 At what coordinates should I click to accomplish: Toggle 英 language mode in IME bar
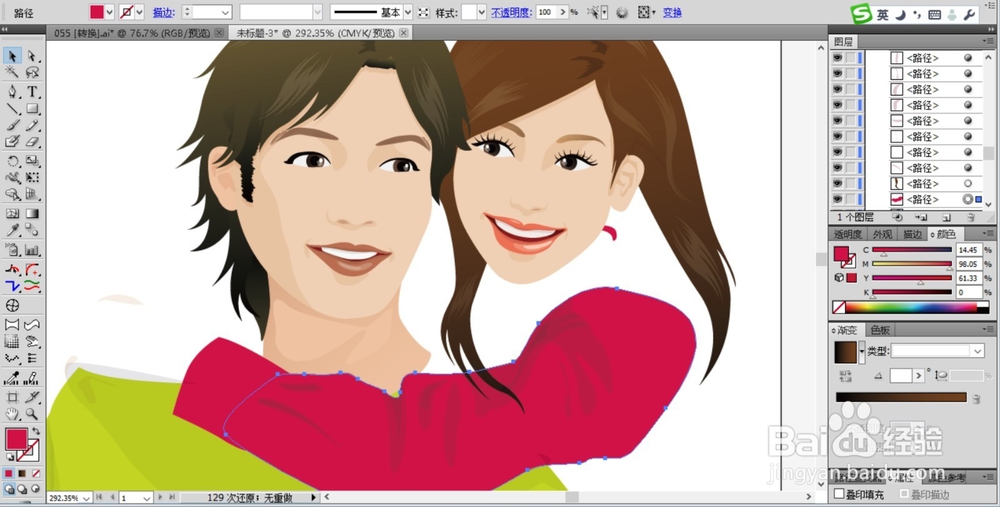click(x=883, y=15)
